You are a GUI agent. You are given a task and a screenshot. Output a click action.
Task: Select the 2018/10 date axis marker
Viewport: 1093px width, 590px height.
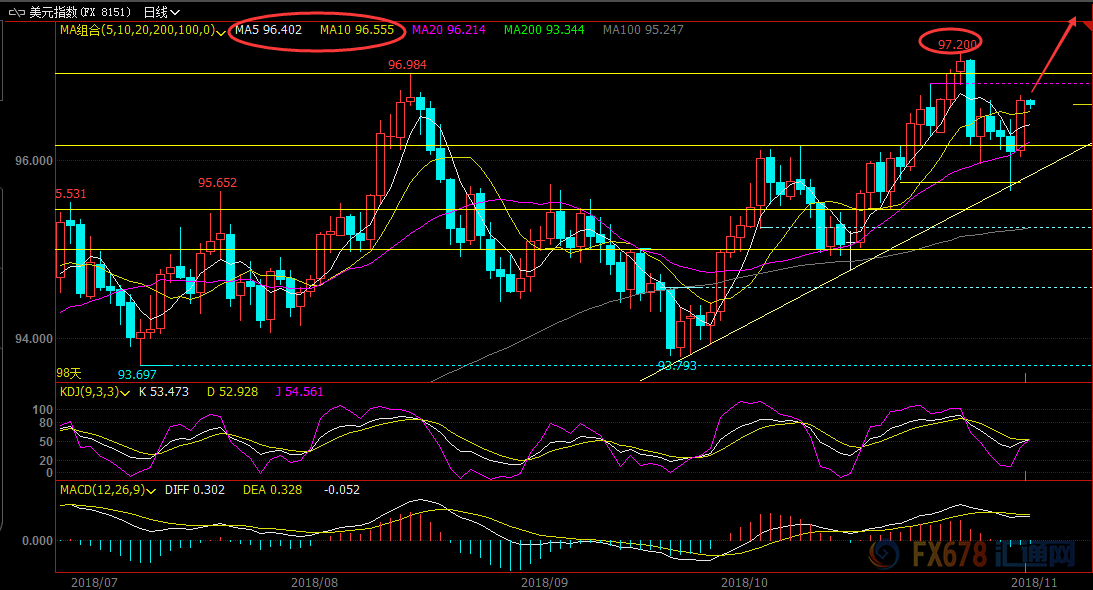745,580
